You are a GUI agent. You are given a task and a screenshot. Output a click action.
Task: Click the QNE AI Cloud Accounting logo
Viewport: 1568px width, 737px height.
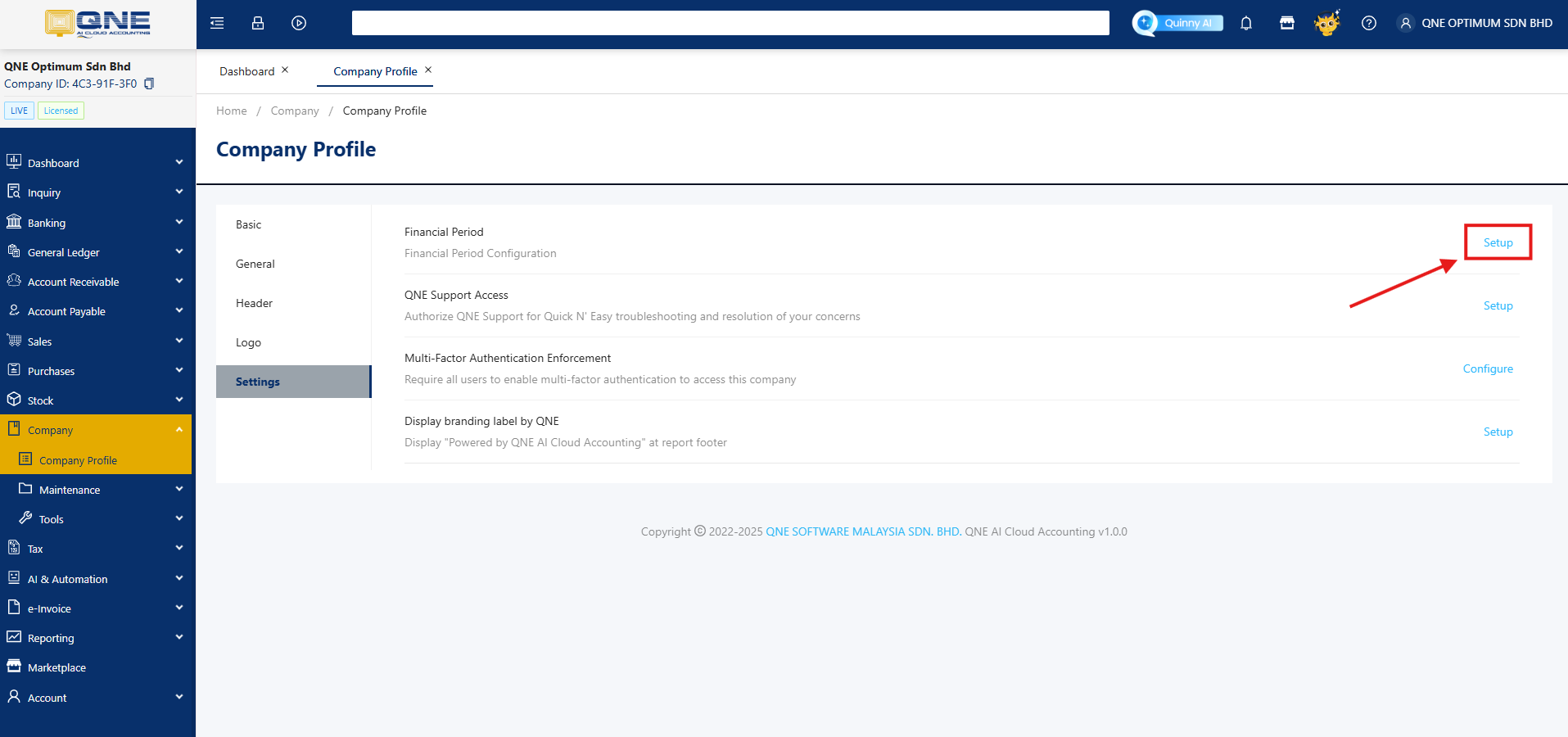(97, 23)
